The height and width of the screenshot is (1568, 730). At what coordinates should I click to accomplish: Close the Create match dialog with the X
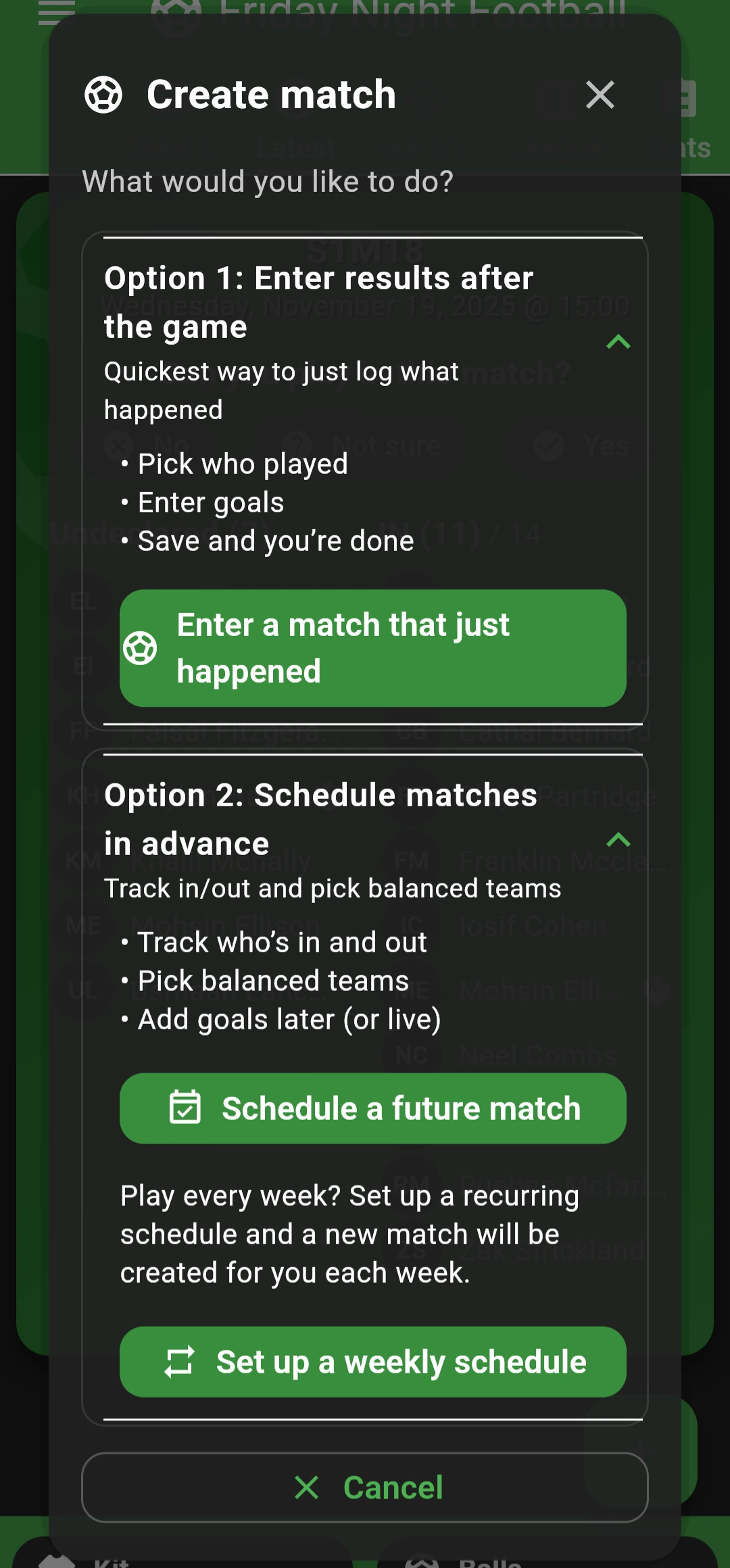(600, 95)
